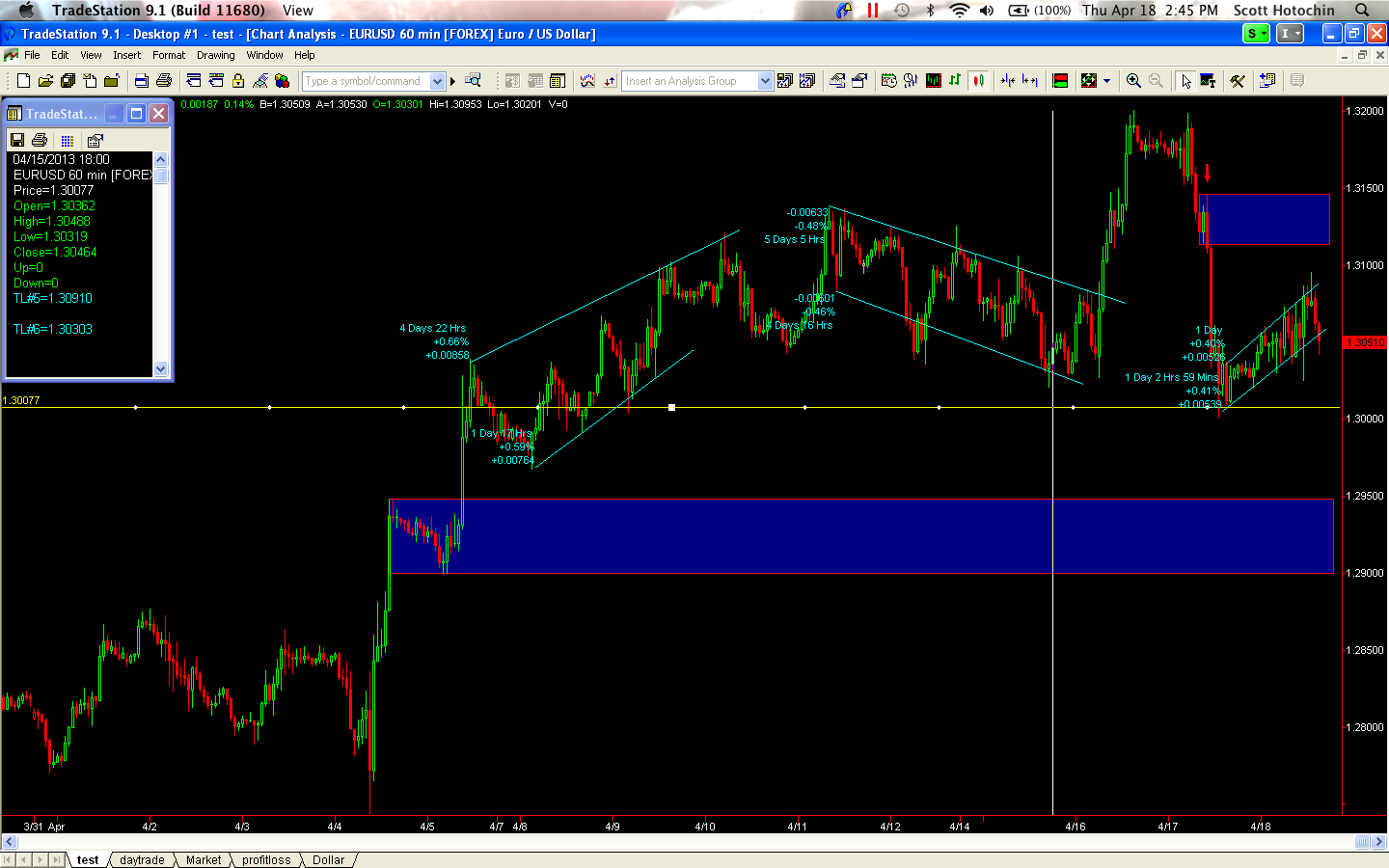The image size is (1389, 868).
Task: Save data window using floppy icon
Action: pos(17,141)
